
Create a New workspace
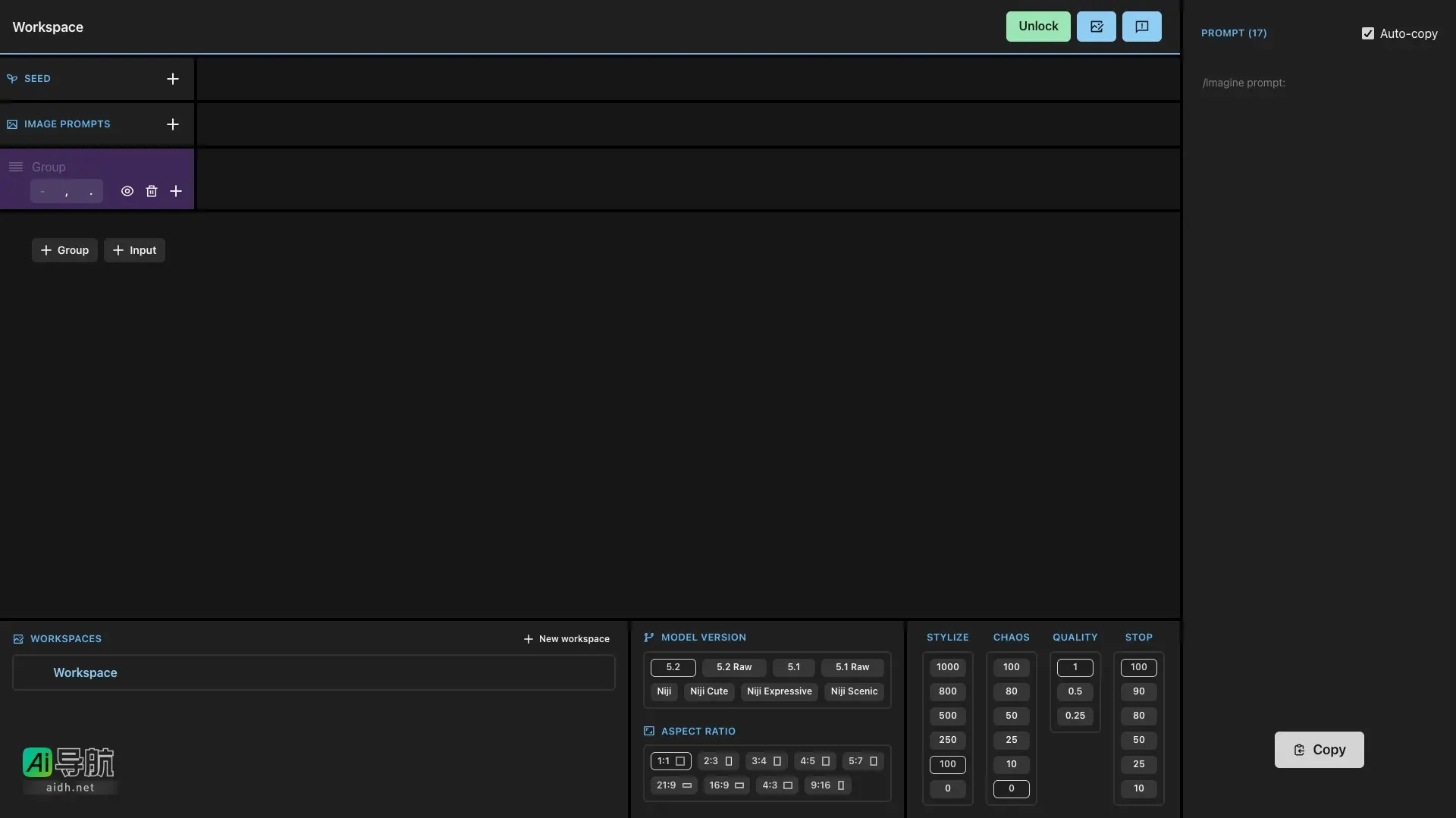(x=566, y=639)
